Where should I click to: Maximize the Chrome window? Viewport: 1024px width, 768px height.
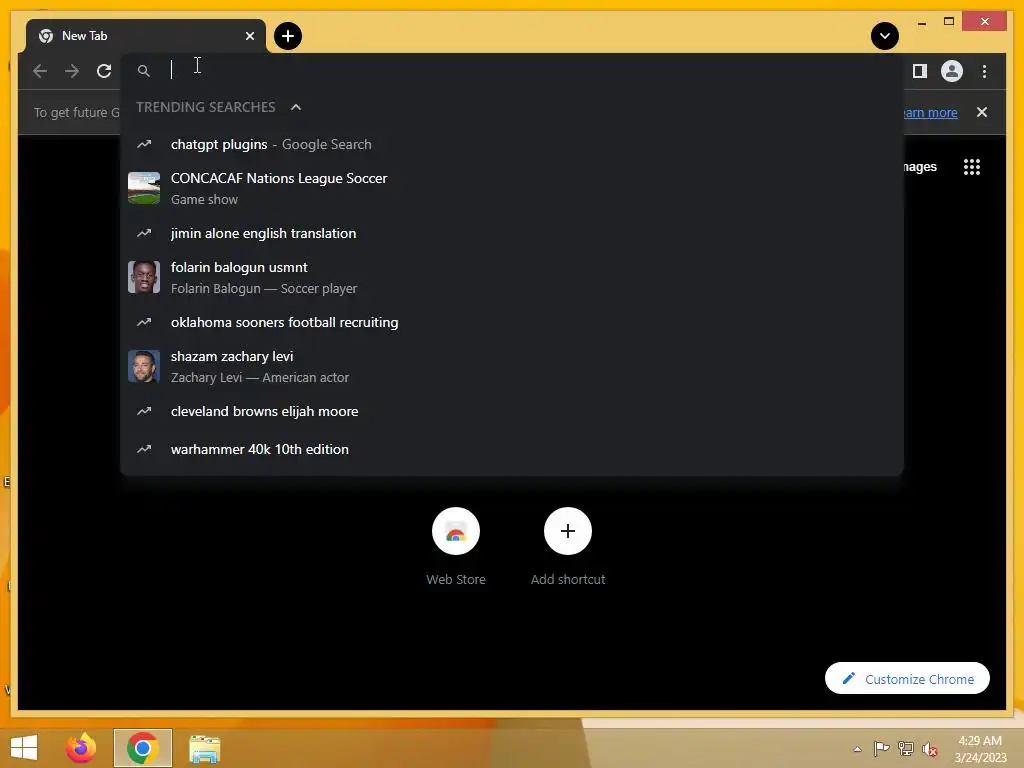949,22
